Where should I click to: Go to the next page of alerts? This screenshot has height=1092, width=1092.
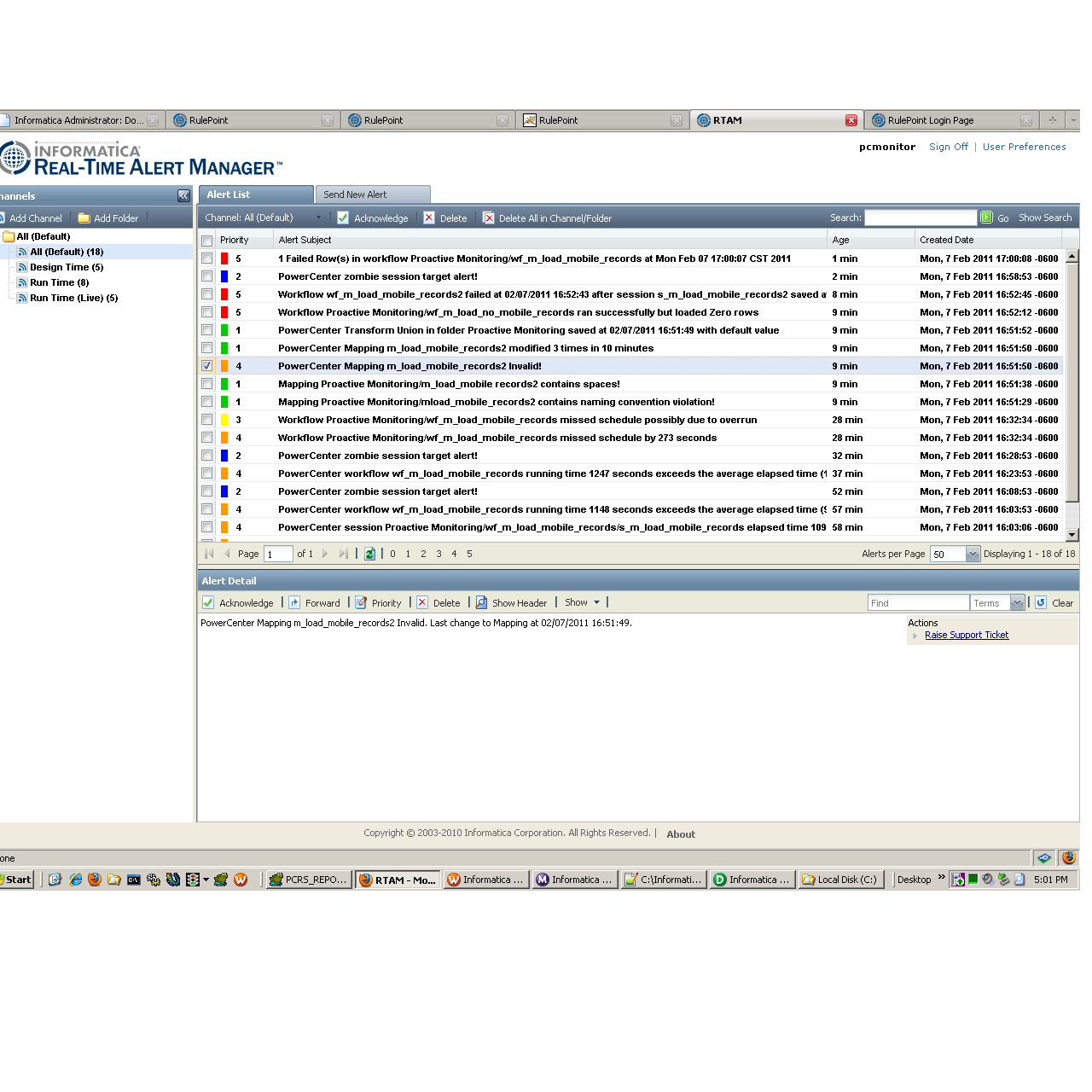(x=325, y=554)
